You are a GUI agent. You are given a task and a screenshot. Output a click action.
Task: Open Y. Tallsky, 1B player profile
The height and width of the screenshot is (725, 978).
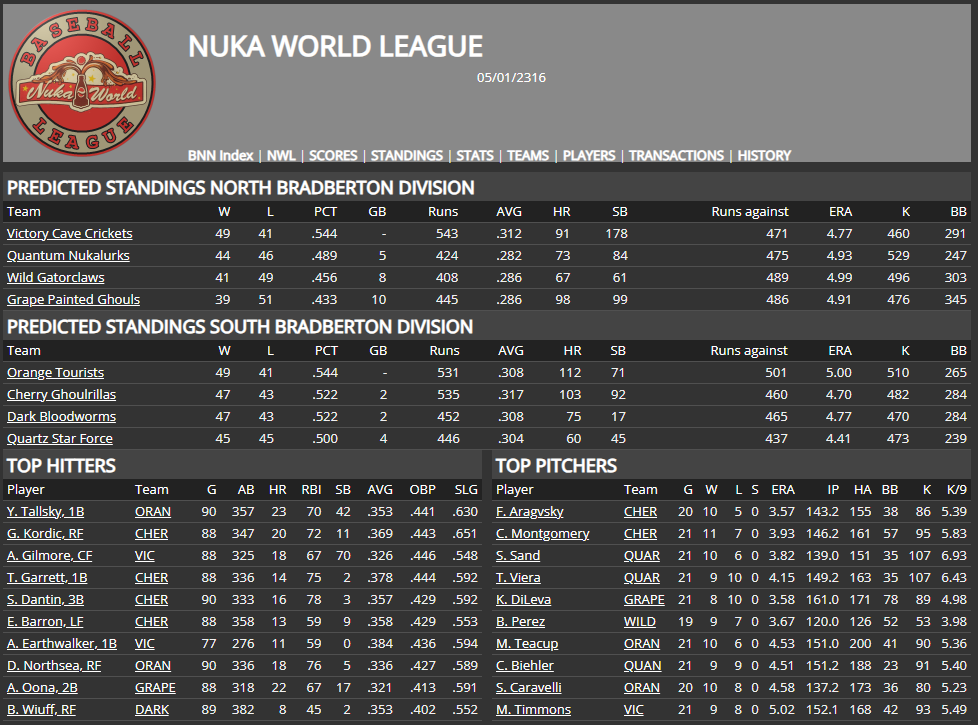click(45, 511)
